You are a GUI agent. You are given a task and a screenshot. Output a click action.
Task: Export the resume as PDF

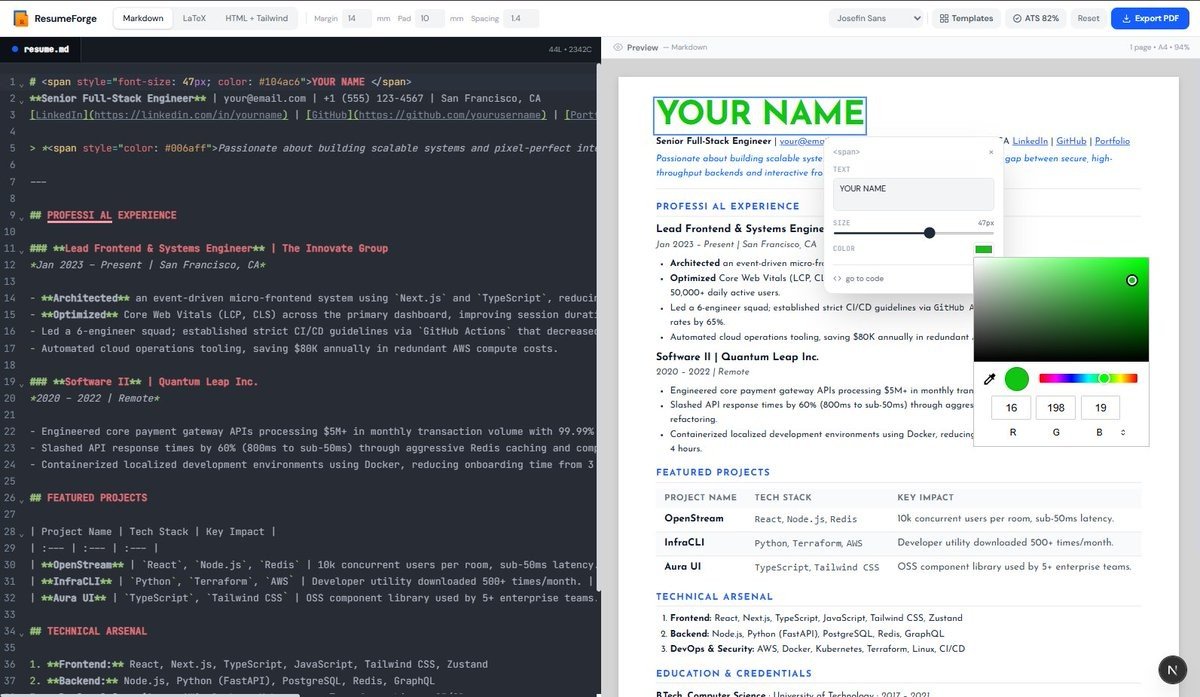pyautogui.click(x=1150, y=18)
